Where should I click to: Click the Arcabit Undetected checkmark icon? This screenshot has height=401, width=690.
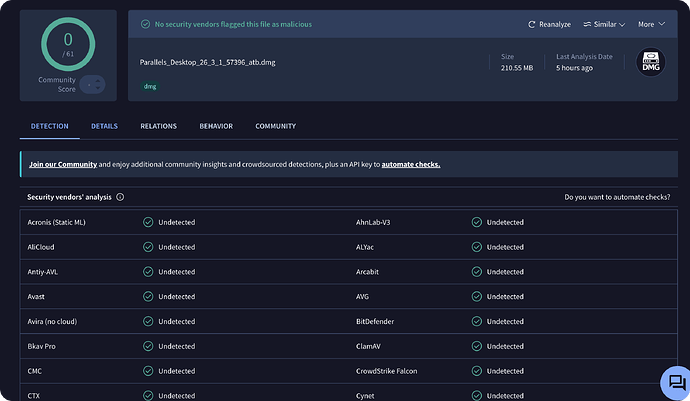pos(477,272)
